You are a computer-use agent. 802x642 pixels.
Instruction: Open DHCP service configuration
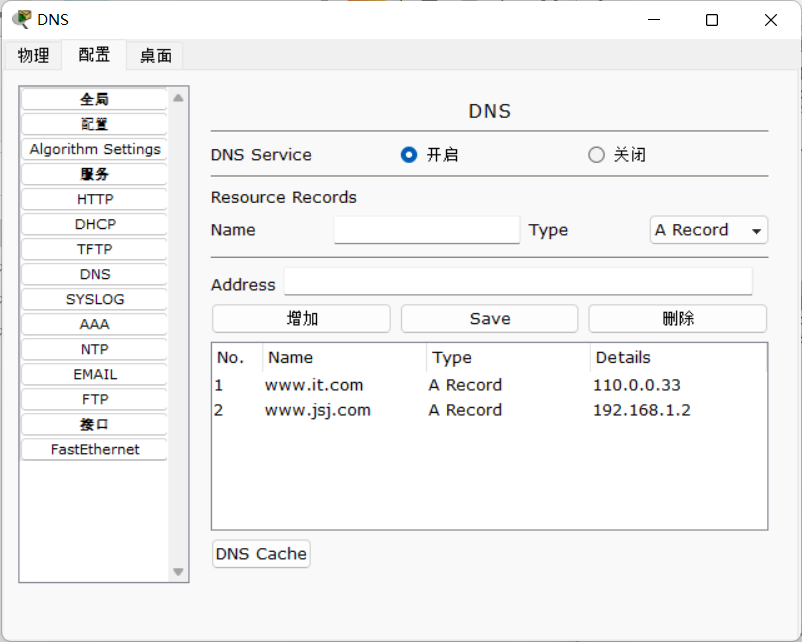pos(95,224)
